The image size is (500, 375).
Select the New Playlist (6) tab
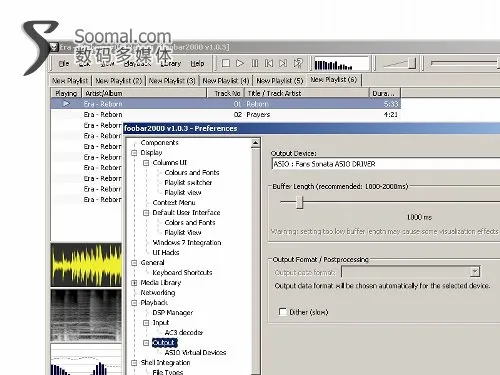click(x=334, y=80)
